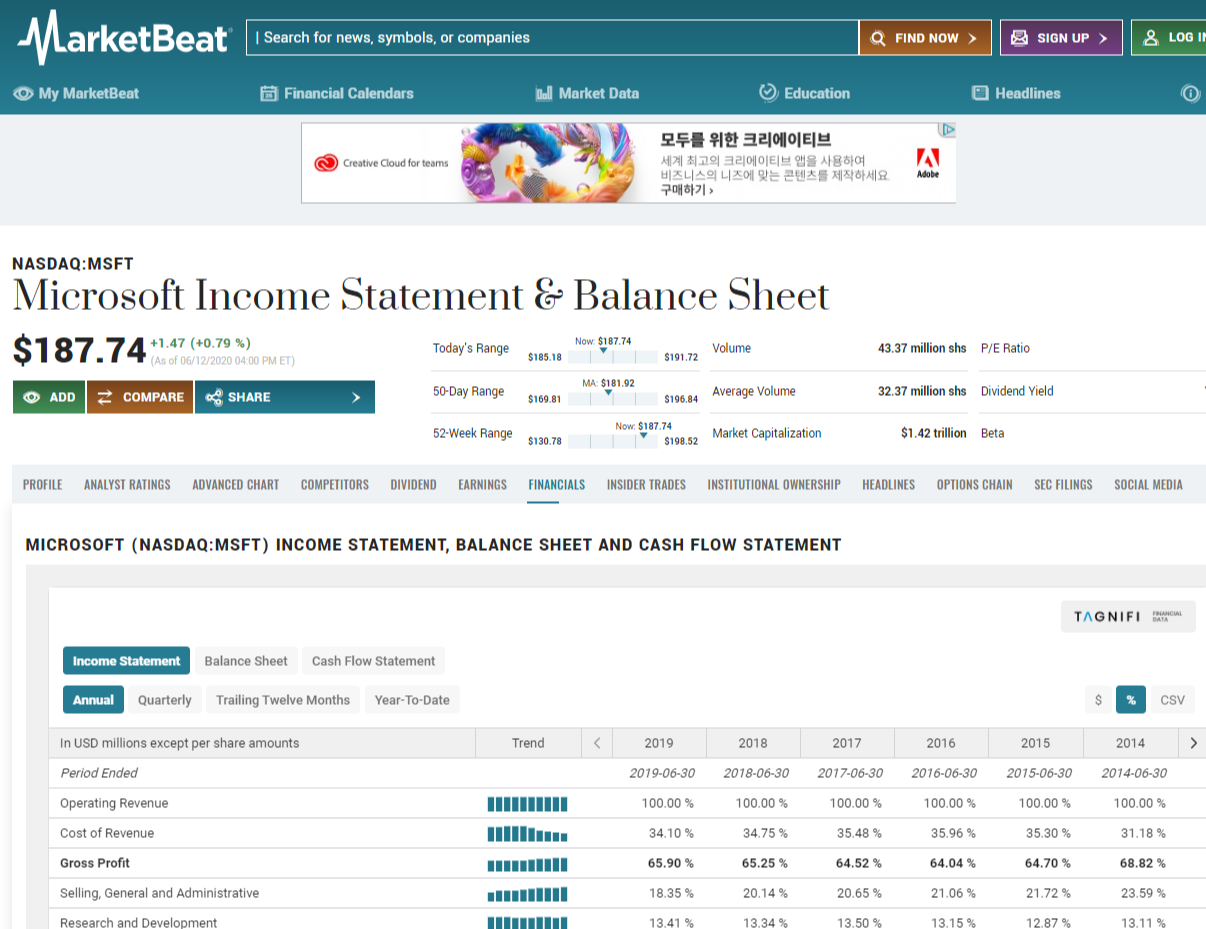
Task: Open the Competitors tab
Action: coord(335,484)
